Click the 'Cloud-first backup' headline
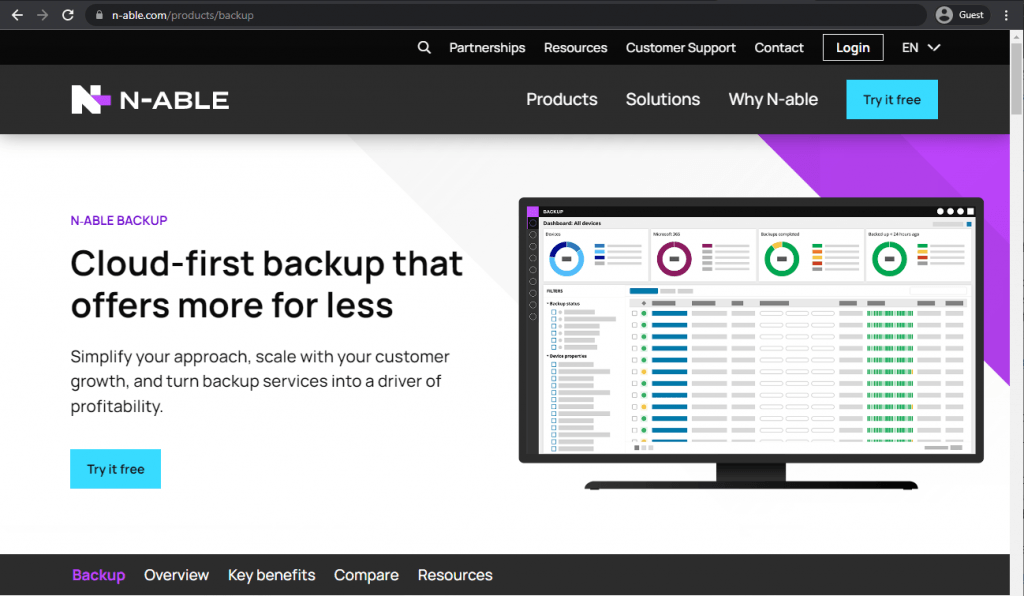This screenshot has height=596, width=1024. point(266,284)
